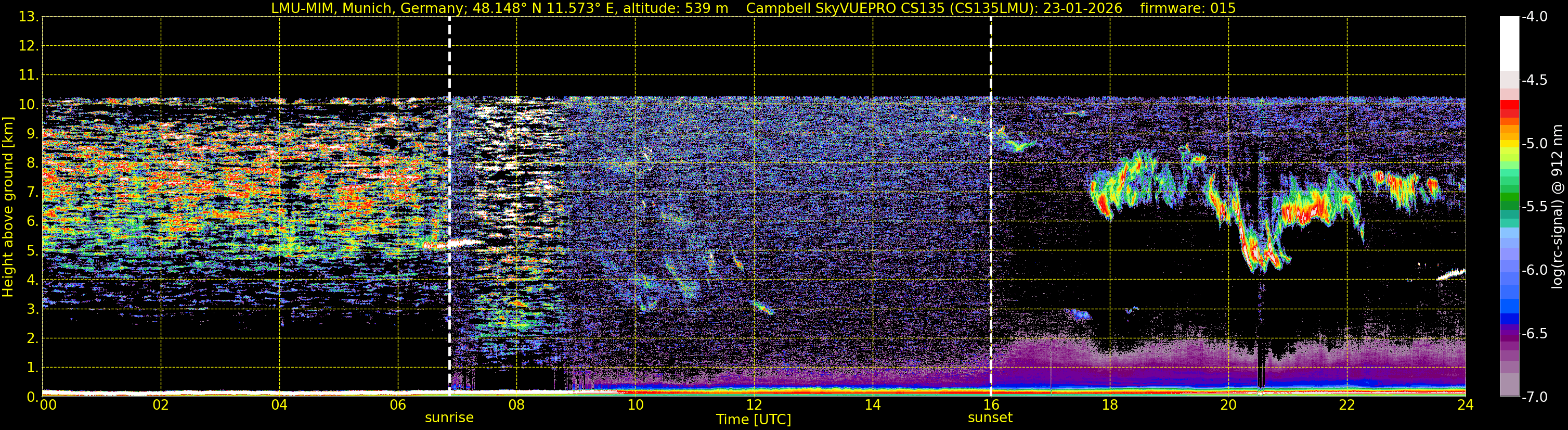The height and width of the screenshot is (430, 1568).
Task: Click the '-4.5' colorbar tick label
Action: point(1535,80)
